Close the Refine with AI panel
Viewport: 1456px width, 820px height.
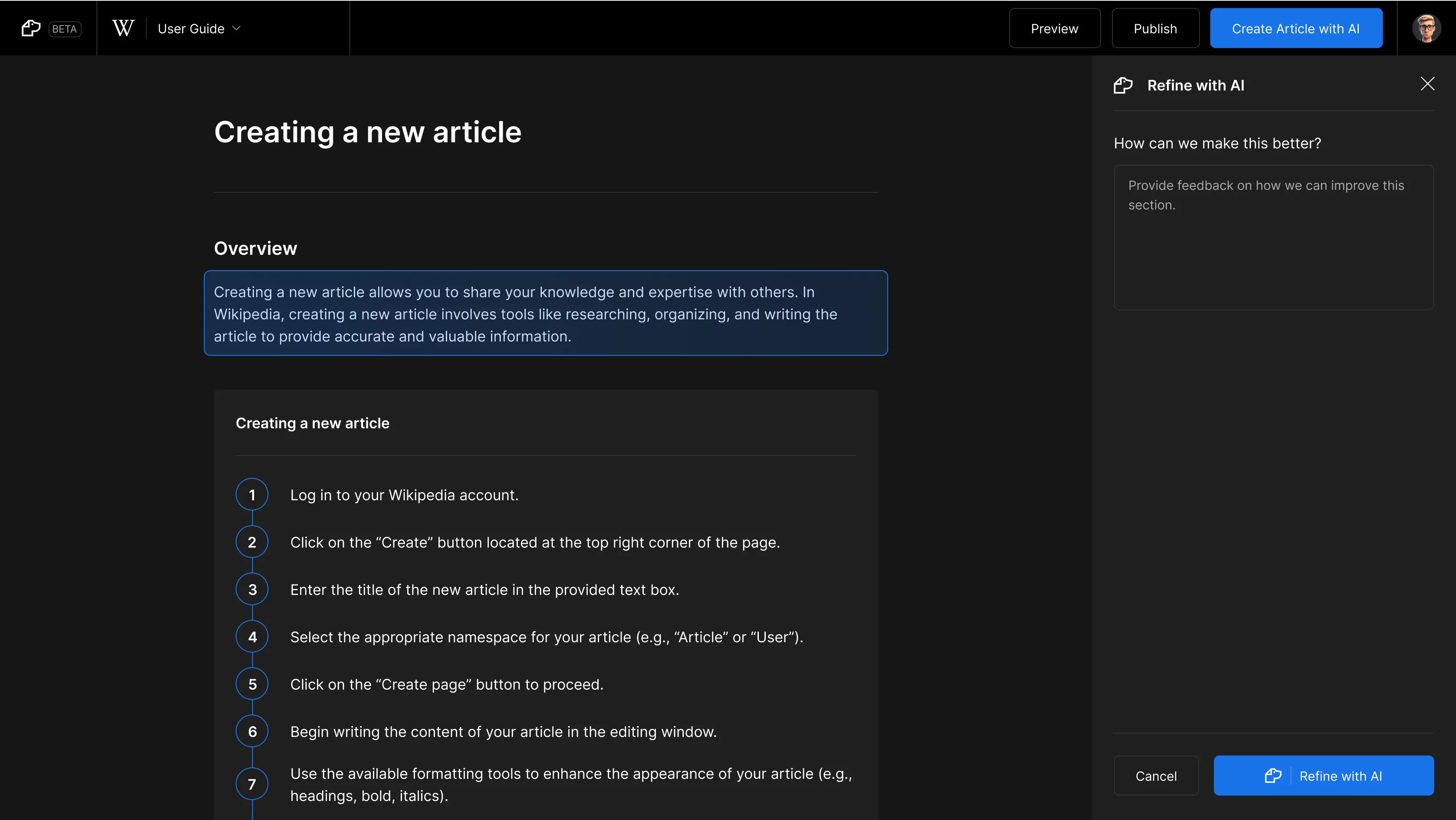pyautogui.click(x=1428, y=84)
